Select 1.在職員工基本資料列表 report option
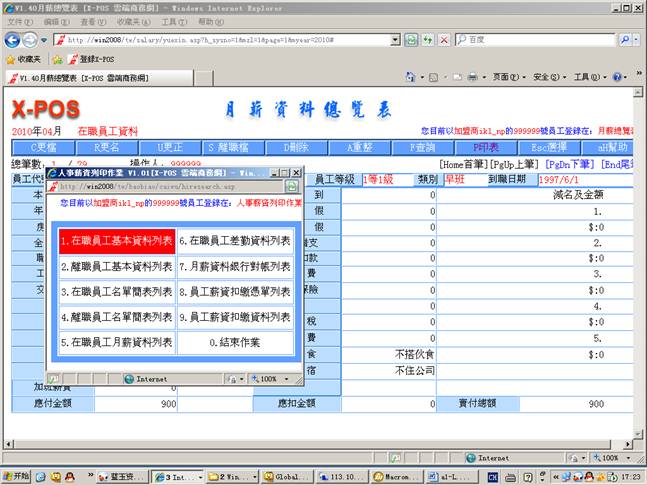The image size is (647, 485). (x=116, y=241)
